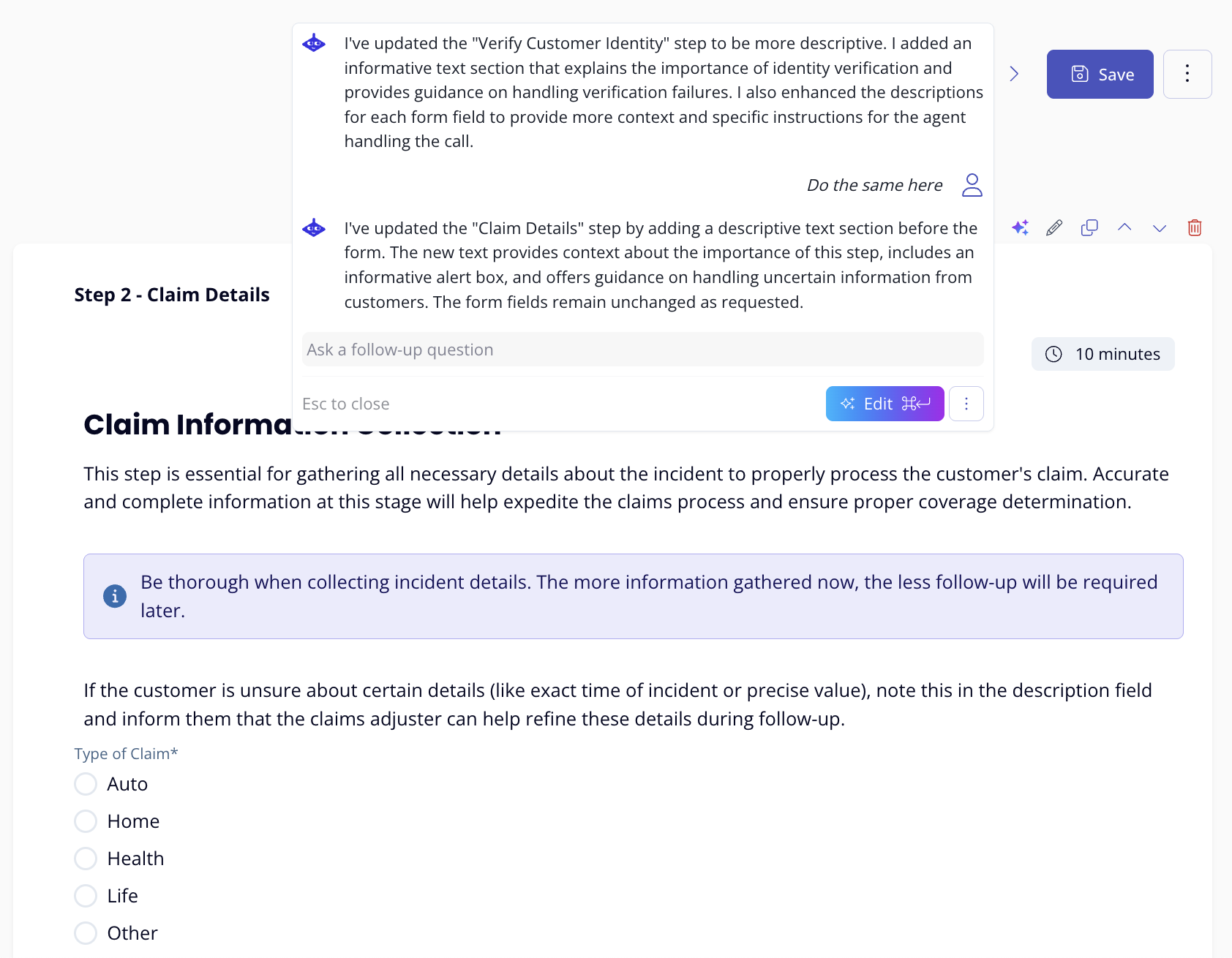Image resolution: width=1232 pixels, height=958 pixels.
Task: Move step down with chevron arrow
Action: pyautogui.click(x=1160, y=227)
